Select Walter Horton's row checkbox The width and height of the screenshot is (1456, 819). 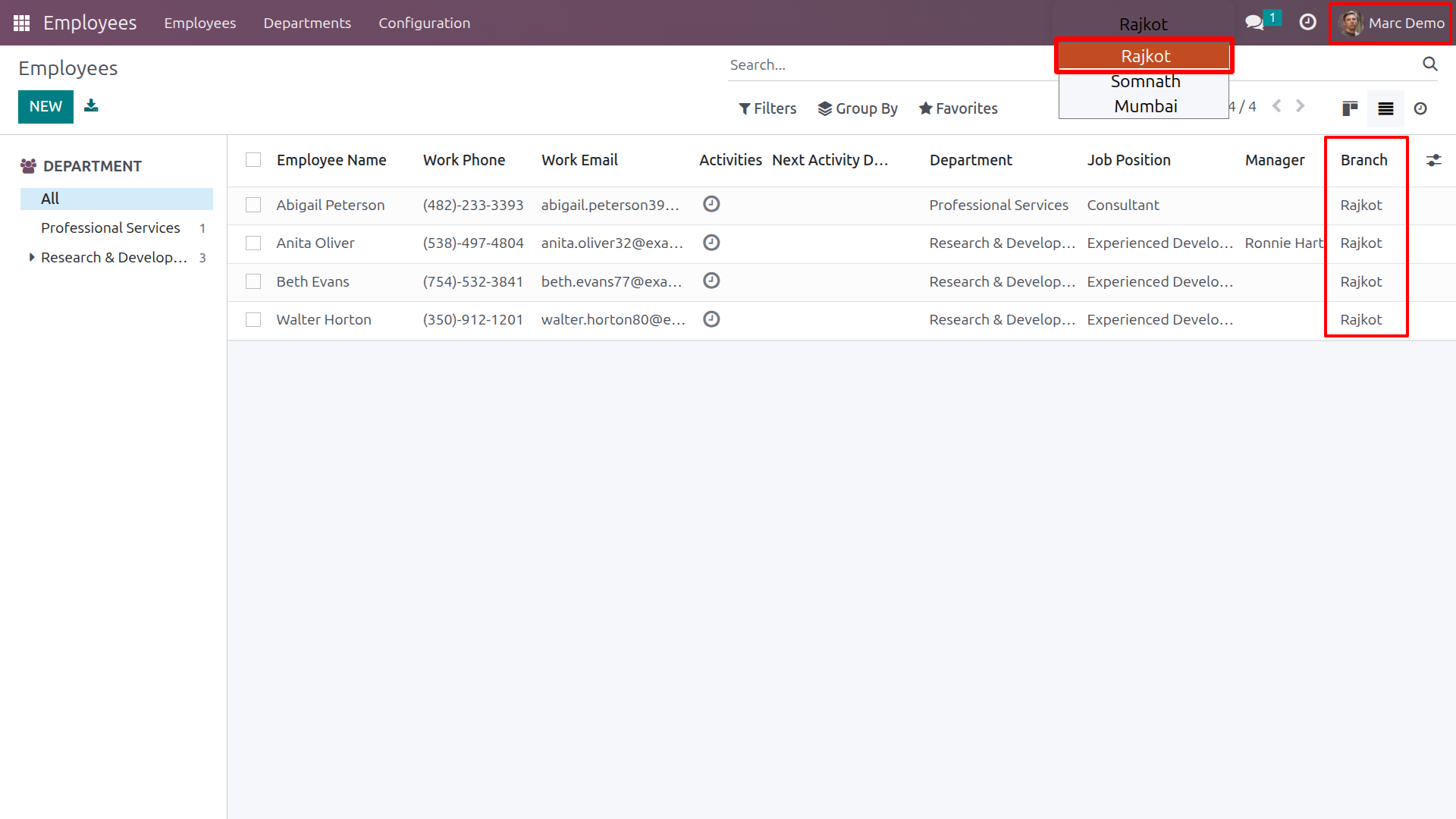point(253,319)
